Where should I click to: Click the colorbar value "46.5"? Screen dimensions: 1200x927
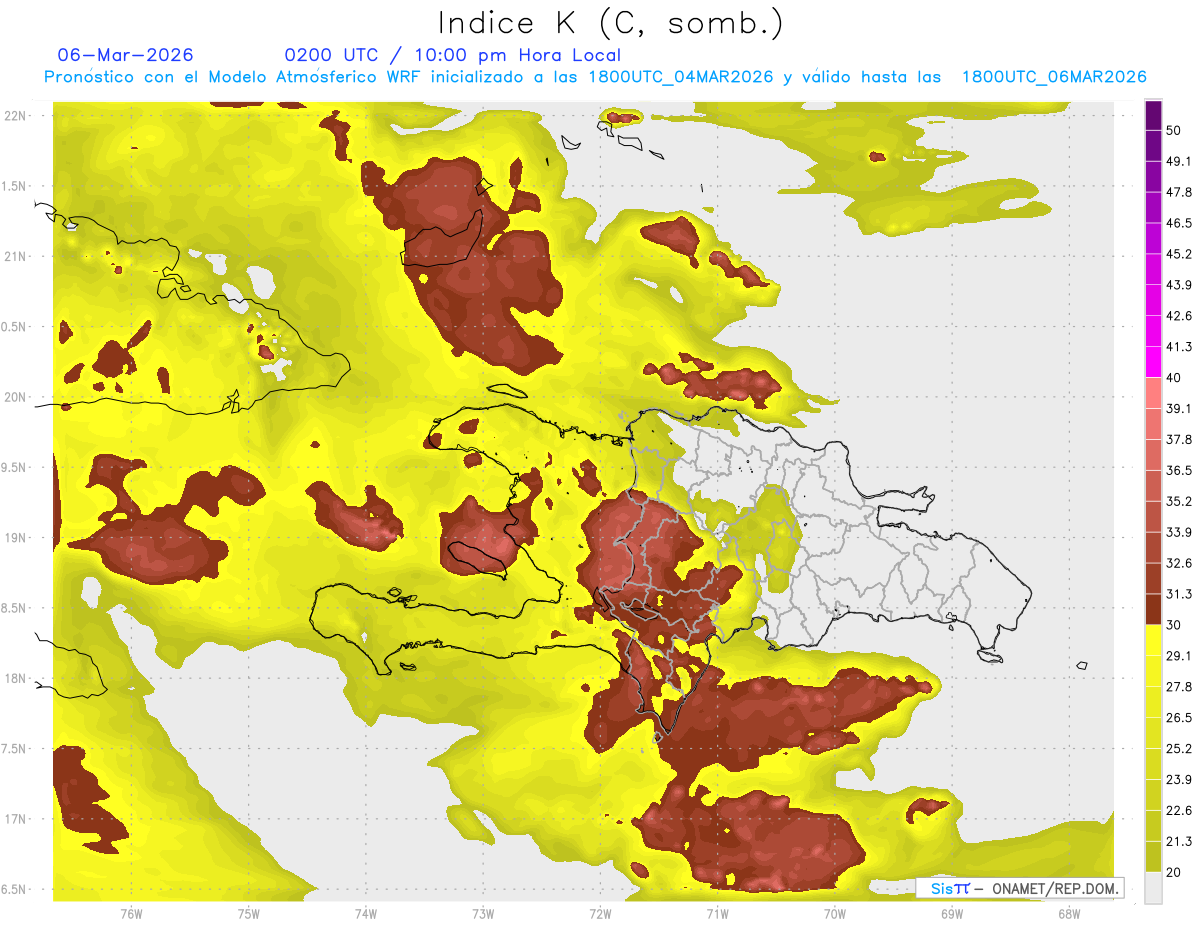[x=1179, y=223]
